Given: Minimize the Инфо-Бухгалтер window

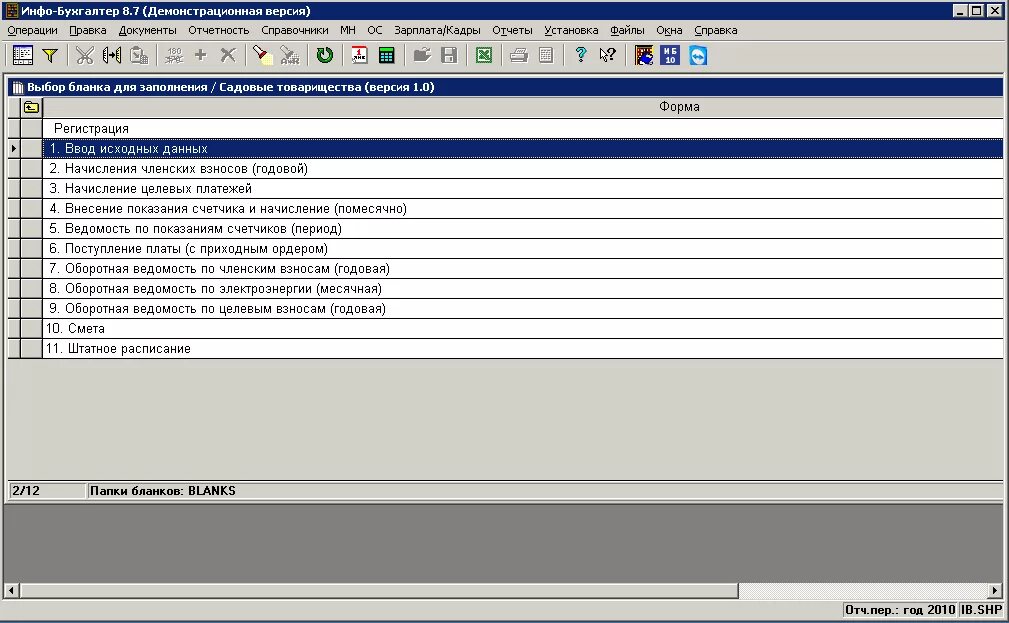Looking at the screenshot, I should pos(960,11).
